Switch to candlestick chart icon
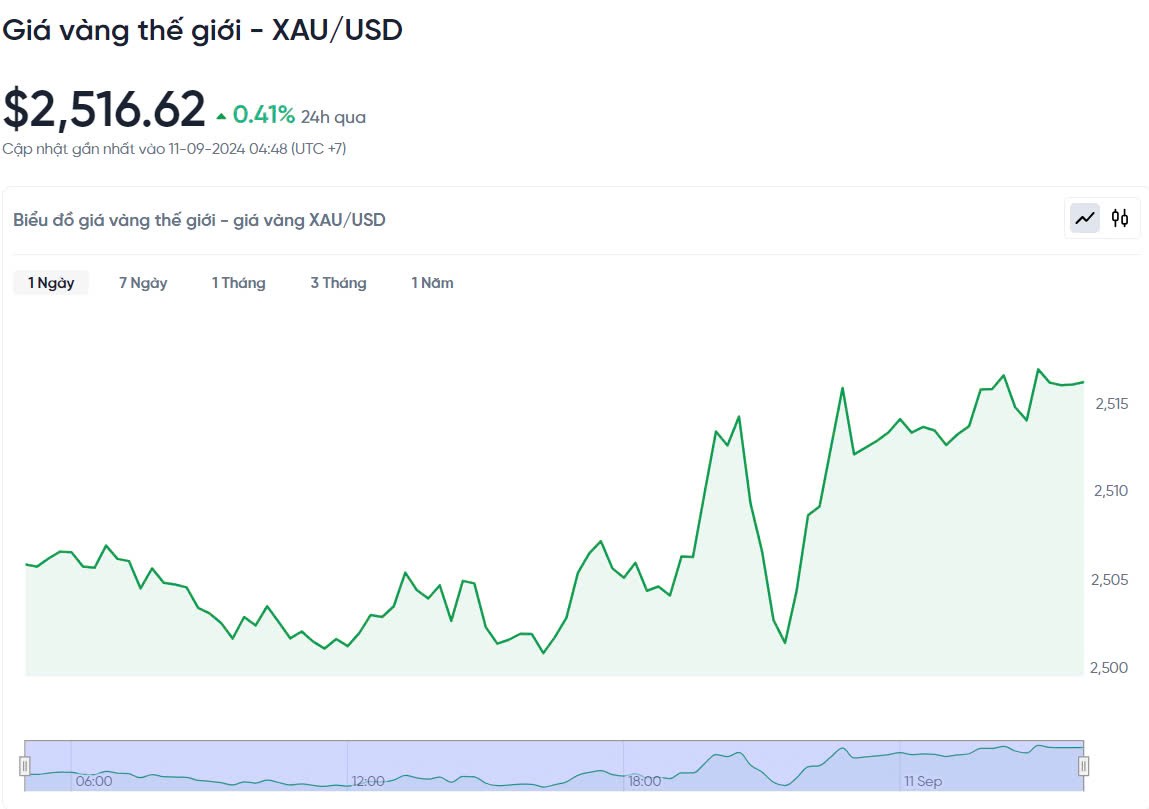 pyautogui.click(x=1120, y=218)
